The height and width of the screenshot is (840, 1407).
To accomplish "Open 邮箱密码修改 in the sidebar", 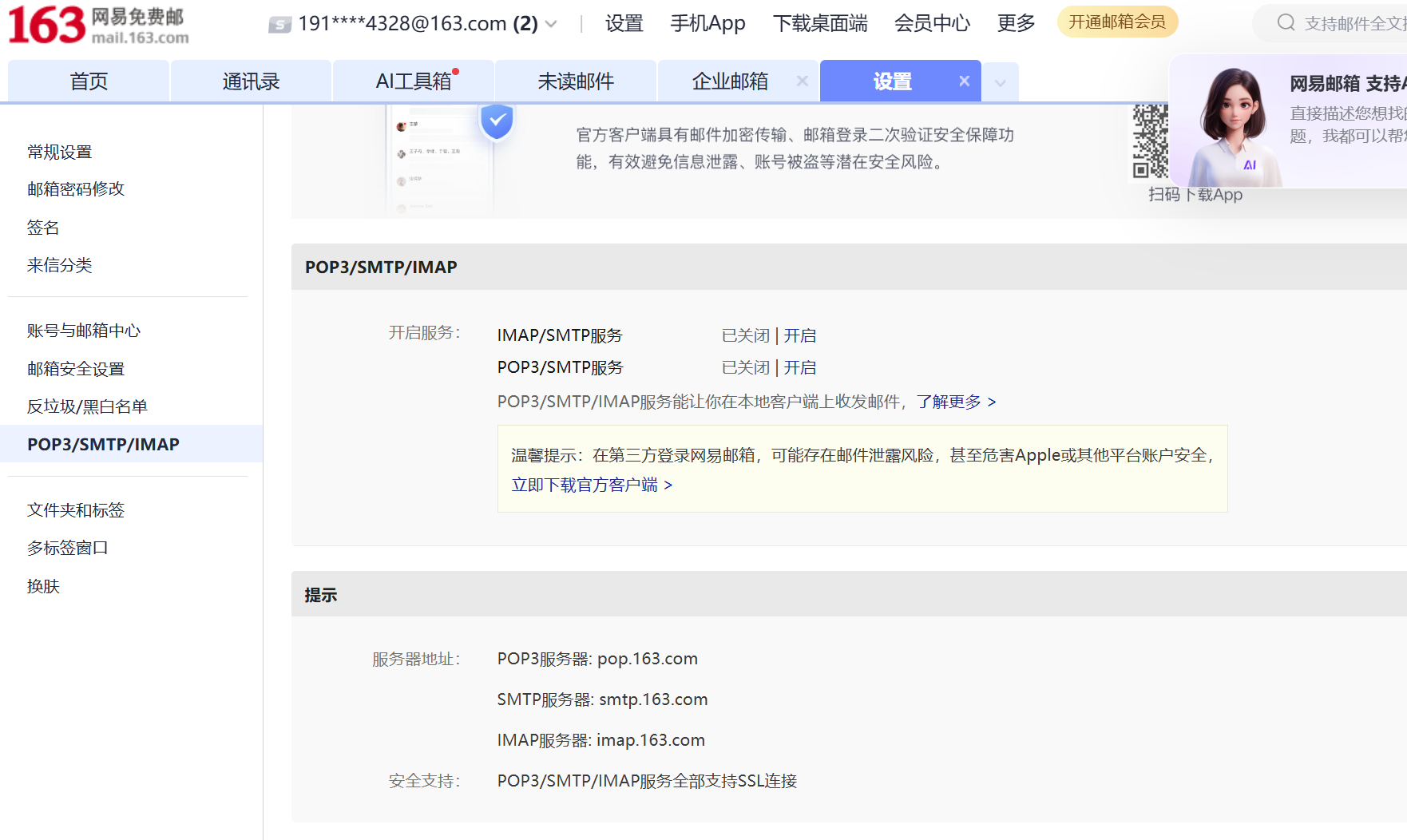I will (x=76, y=189).
